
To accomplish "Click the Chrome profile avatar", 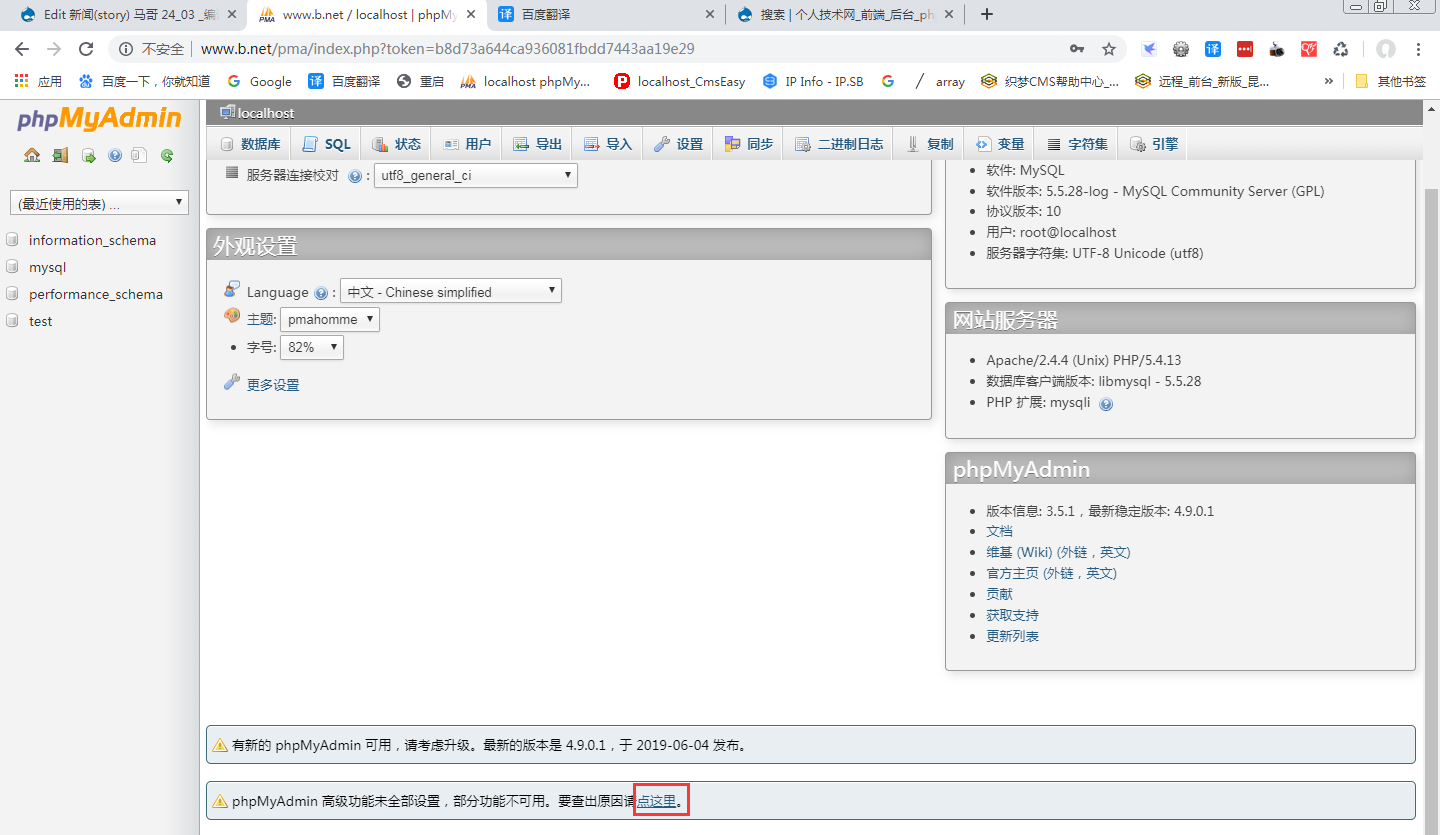I will (x=1385, y=49).
